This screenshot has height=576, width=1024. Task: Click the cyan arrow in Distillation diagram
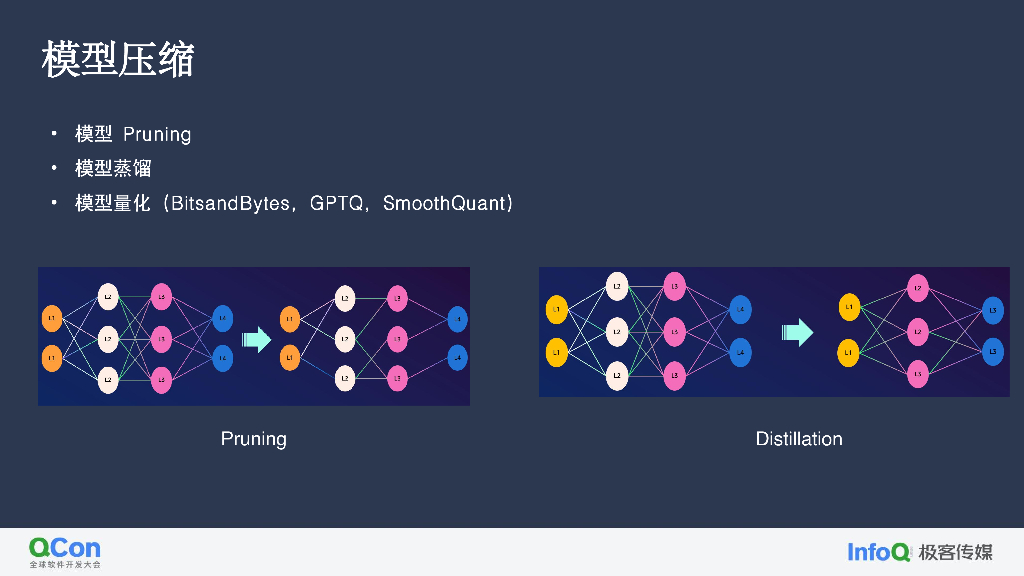click(x=797, y=332)
